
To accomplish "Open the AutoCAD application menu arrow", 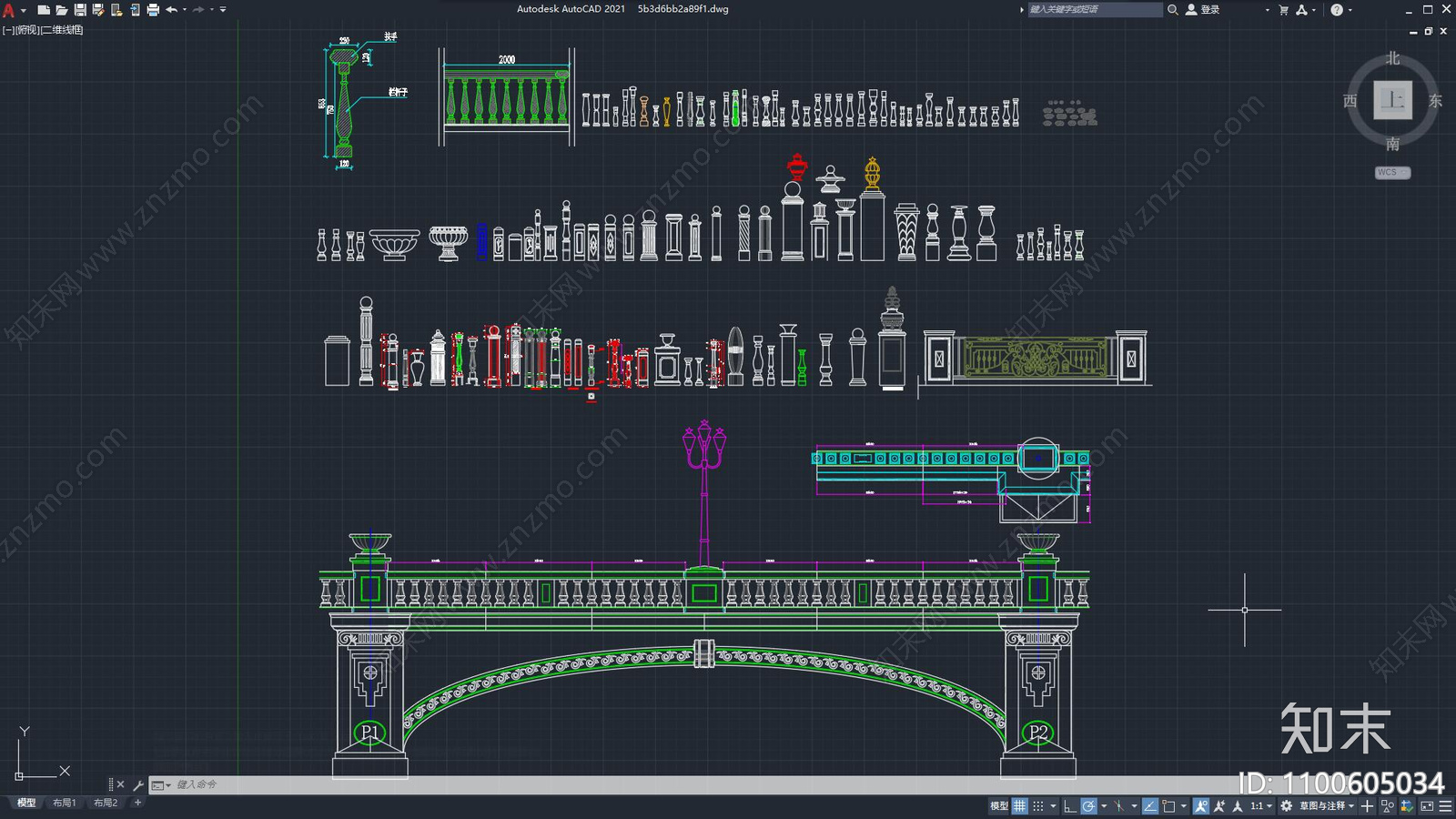I will coord(23,10).
